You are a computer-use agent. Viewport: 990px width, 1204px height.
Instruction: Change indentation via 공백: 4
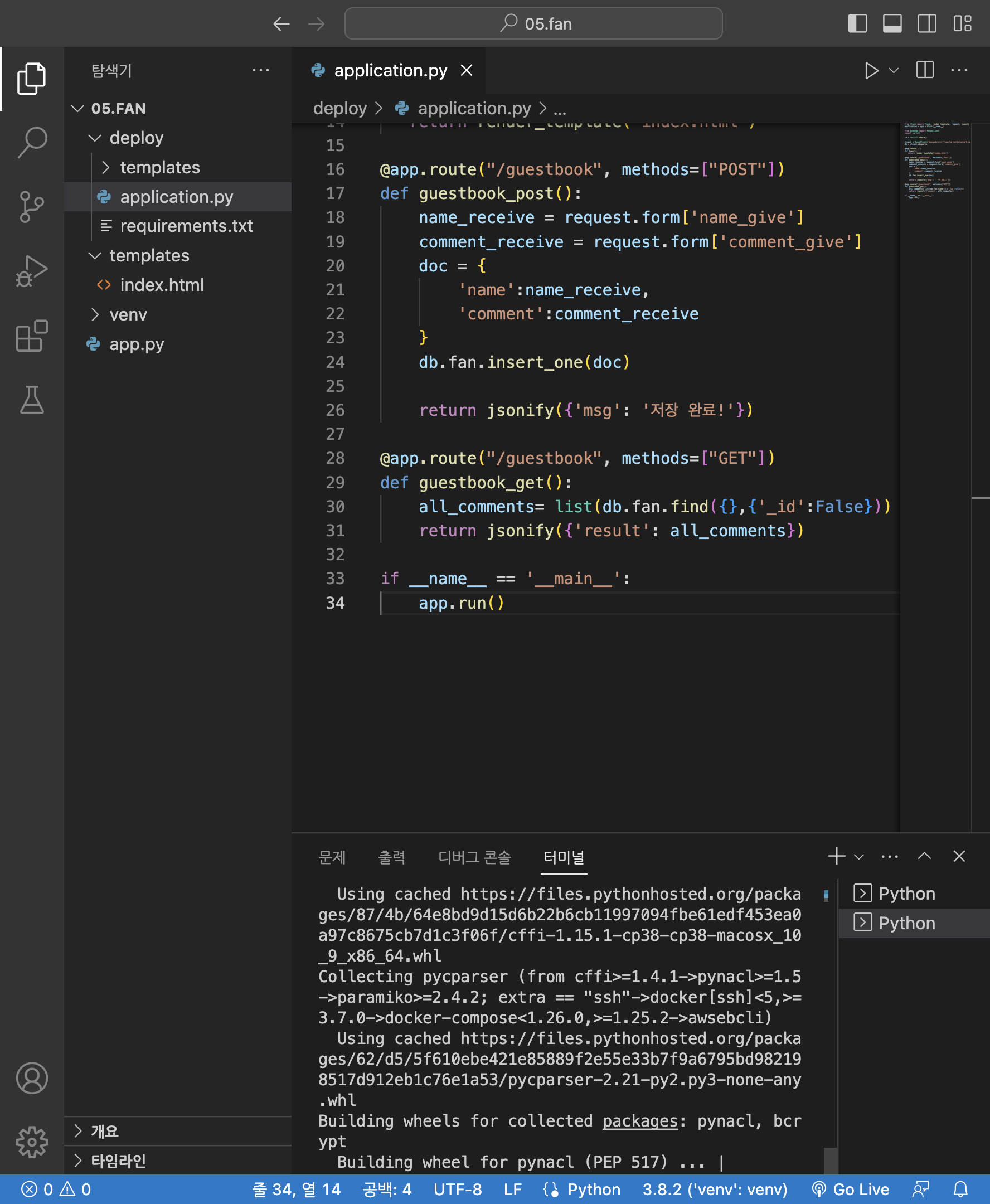tap(387, 1189)
